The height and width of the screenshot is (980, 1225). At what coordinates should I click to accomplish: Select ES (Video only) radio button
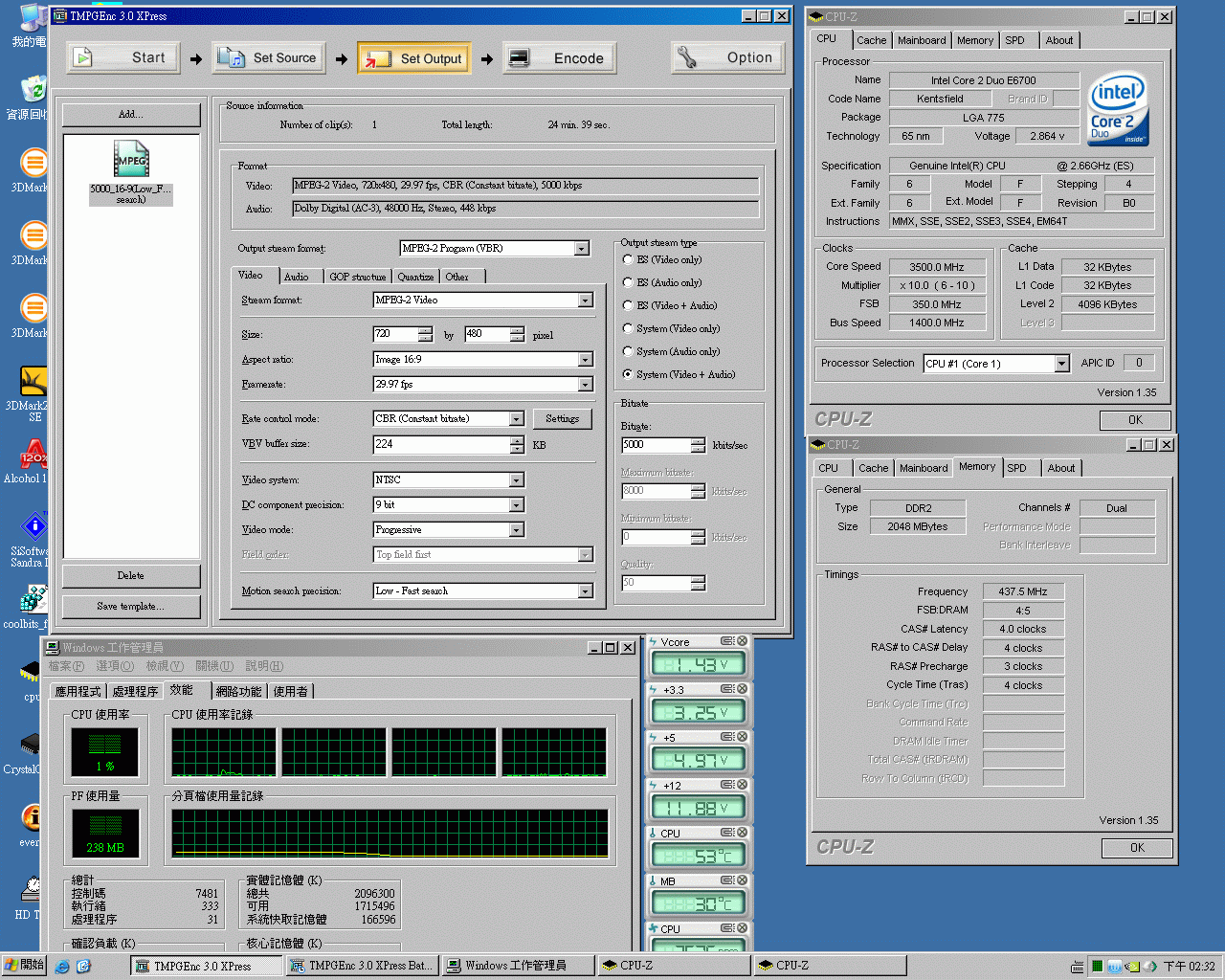(x=628, y=259)
